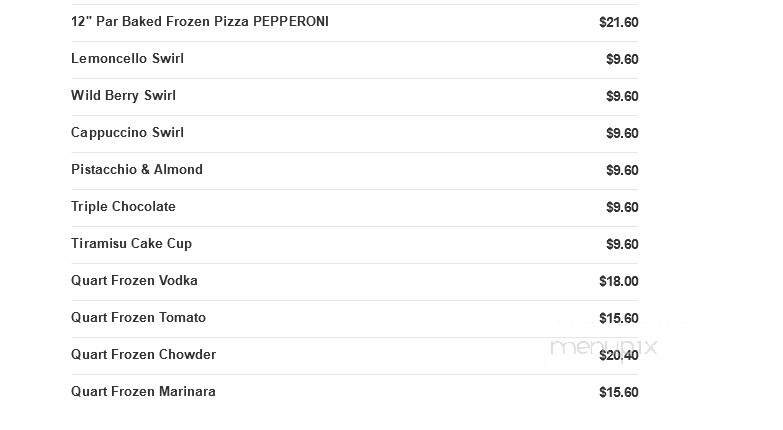
Task: Click the $15.60 price for Frozen Tomato
Action: (619, 318)
